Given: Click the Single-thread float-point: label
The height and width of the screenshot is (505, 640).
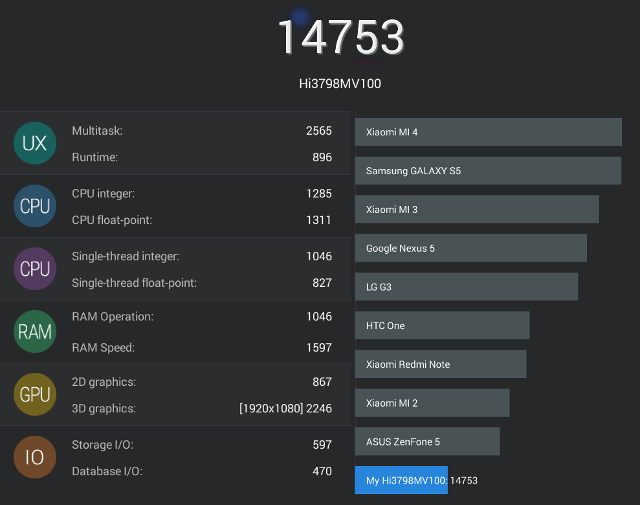Looking at the screenshot, I should [x=134, y=283].
